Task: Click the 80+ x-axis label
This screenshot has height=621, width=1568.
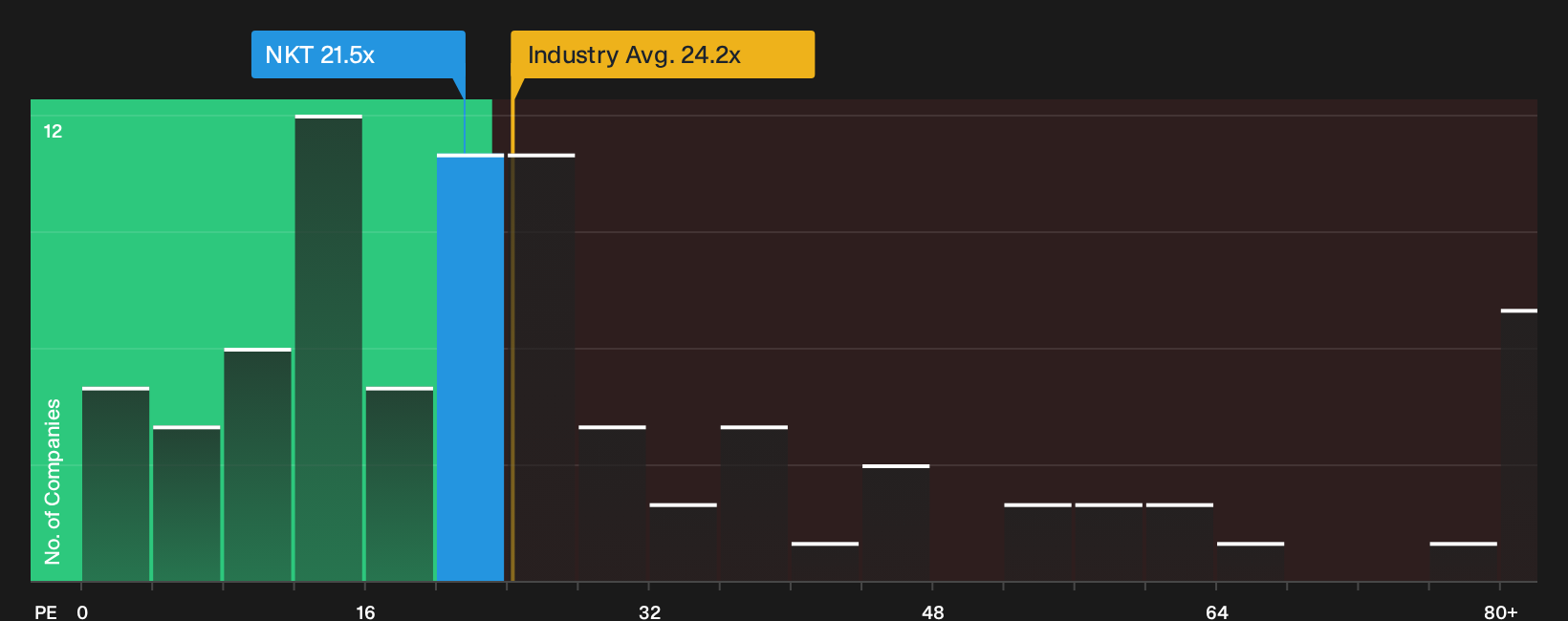Action: [x=1501, y=611]
